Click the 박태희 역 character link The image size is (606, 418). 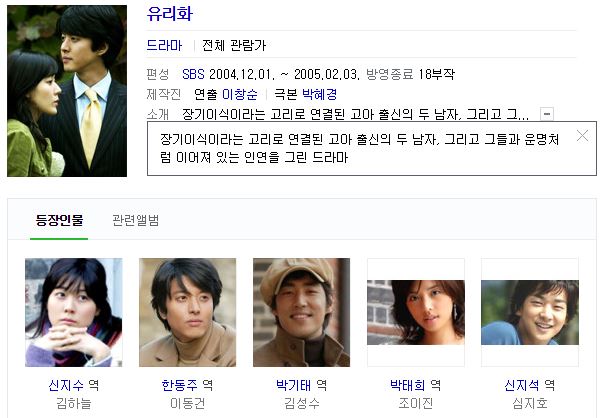(415, 385)
